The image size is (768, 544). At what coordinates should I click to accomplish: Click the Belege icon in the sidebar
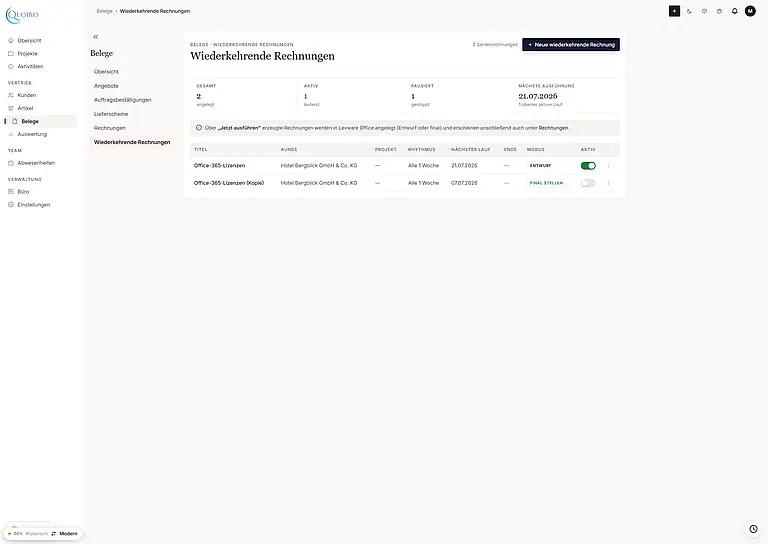15,121
